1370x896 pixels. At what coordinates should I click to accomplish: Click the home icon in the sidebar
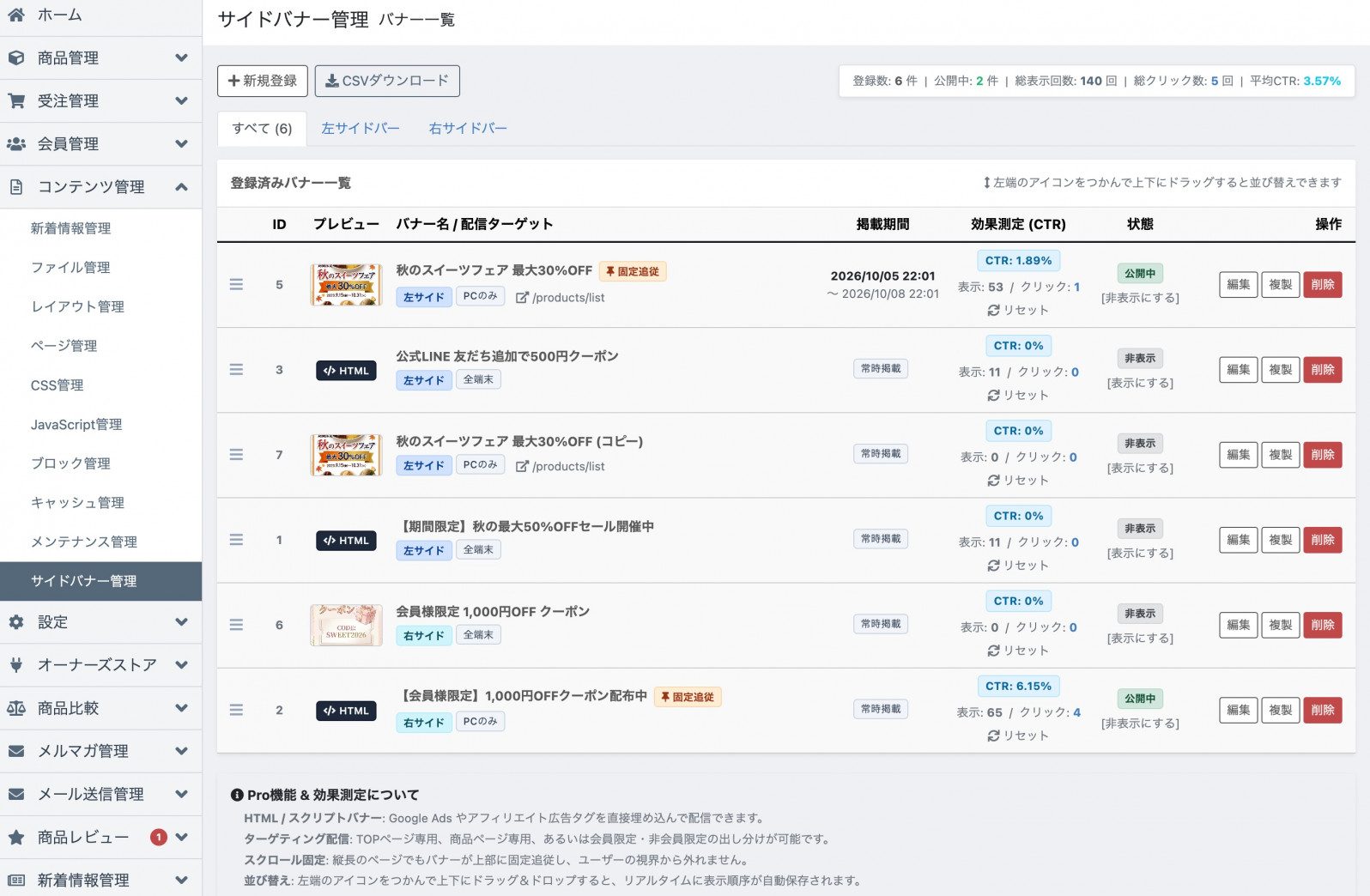coord(16,15)
